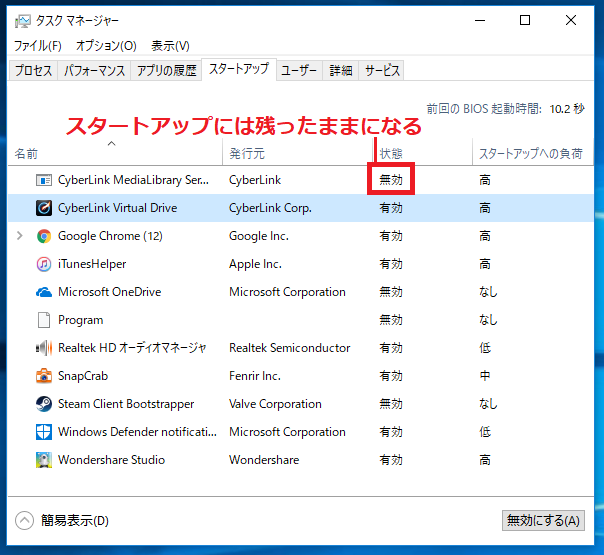
Task: Click the Realtek HD audio speaker icon
Action: click(44, 348)
